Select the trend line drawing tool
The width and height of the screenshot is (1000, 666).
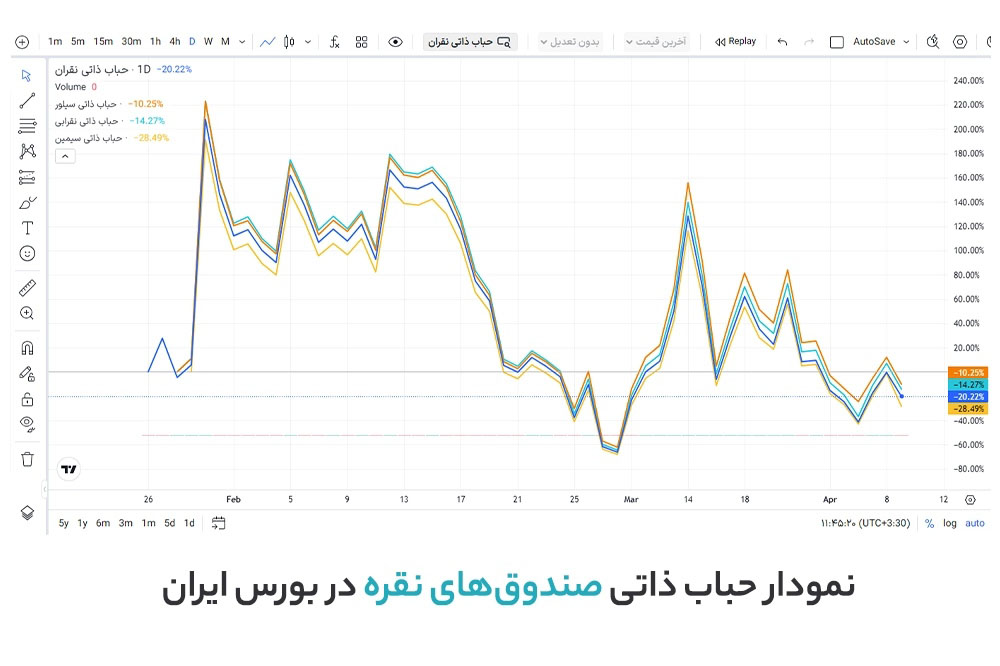(x=27, y=100)
